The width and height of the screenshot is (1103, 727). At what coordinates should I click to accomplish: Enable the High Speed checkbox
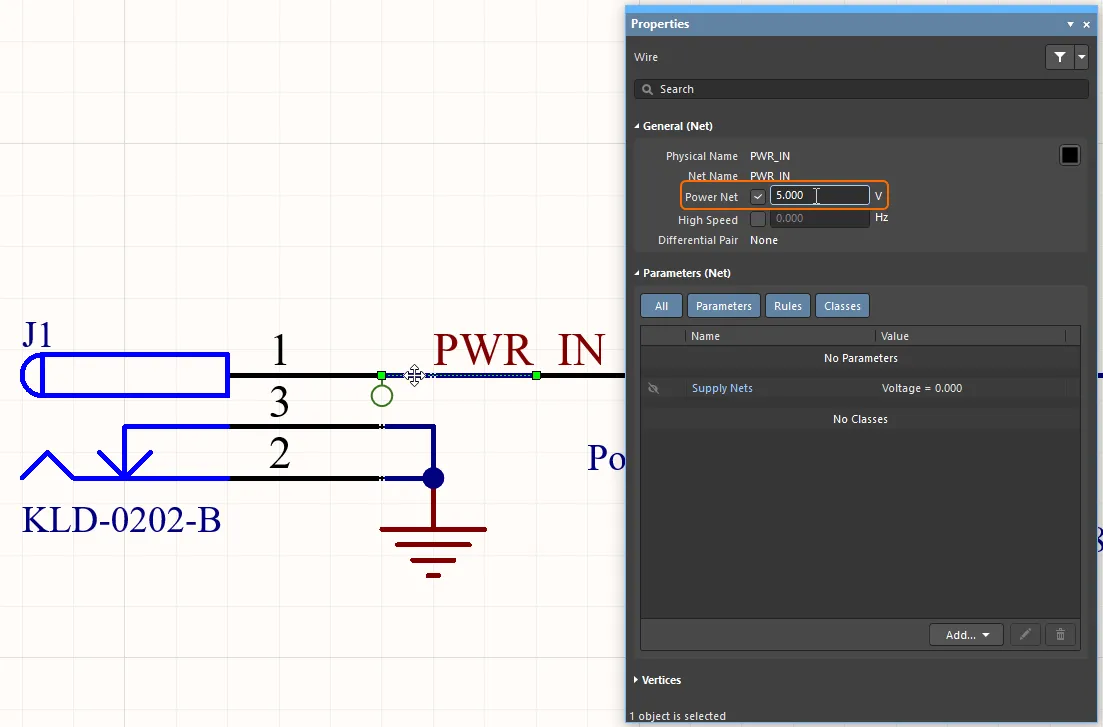pos(758,219)
